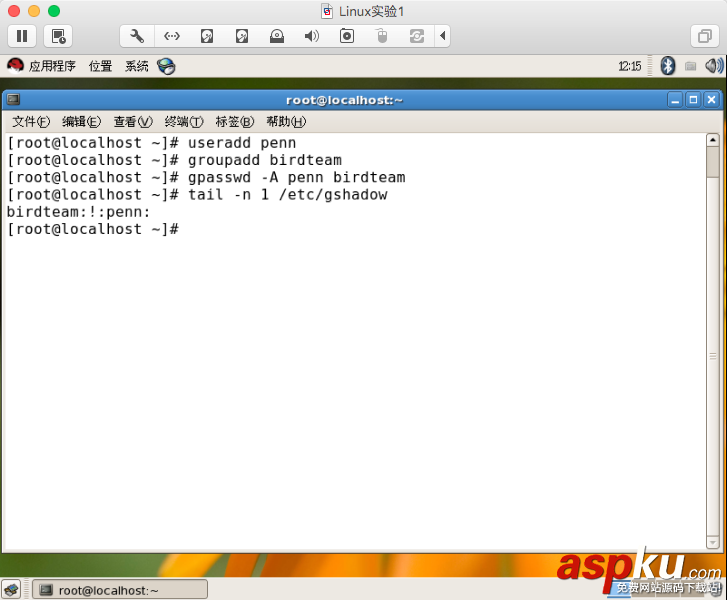
Task: Click the network status panel icon
Action: [x=690, y=66]
